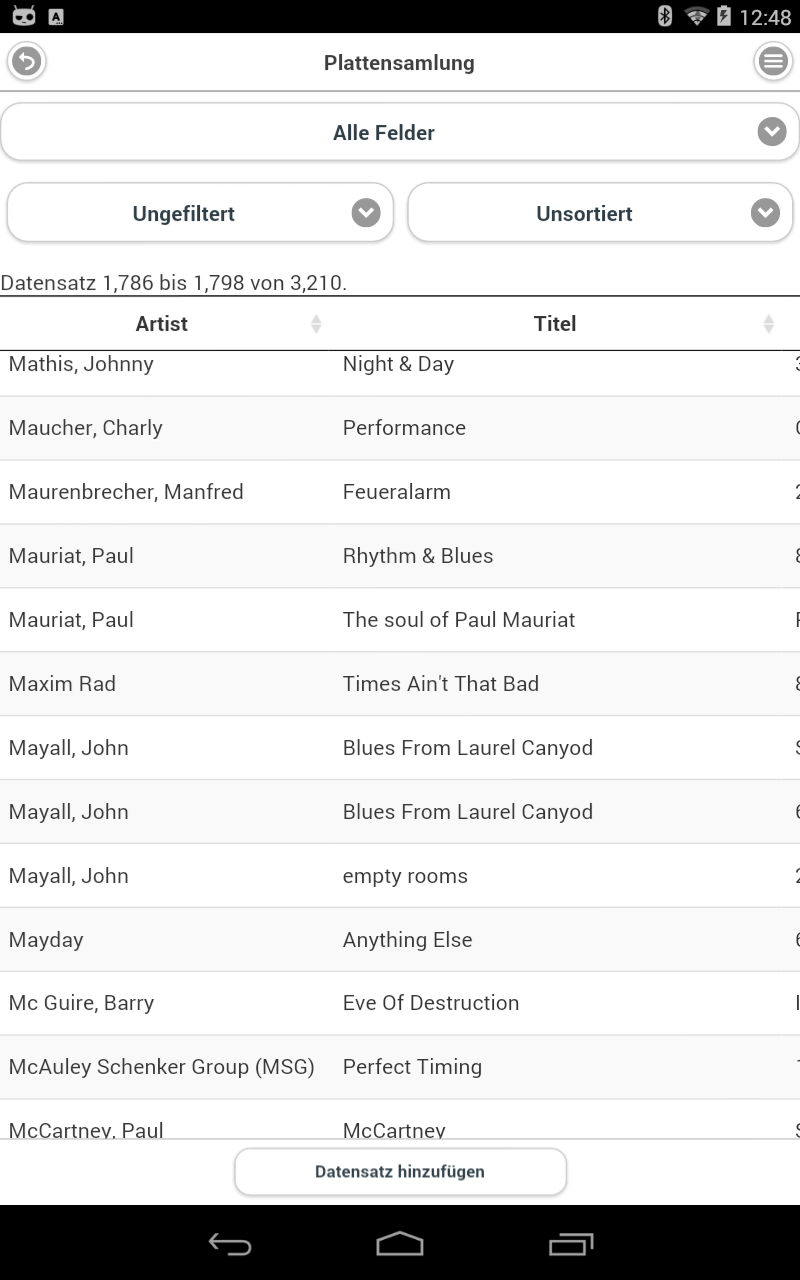Open the Unsortiert sorting dropdown
The height and width of the screenshot is (1280, 800).
click(x=600, y=213)
